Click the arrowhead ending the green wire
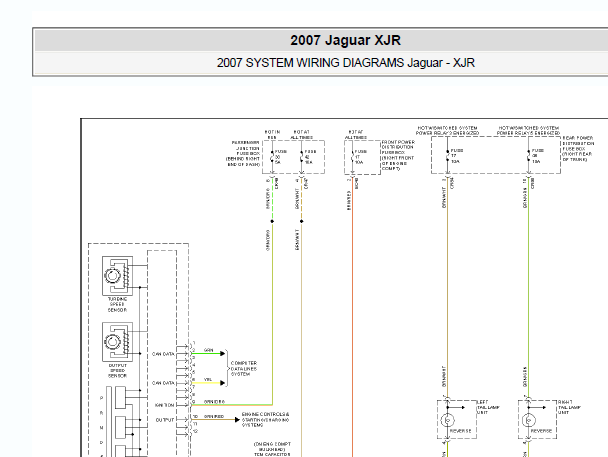 pos(223,354)
